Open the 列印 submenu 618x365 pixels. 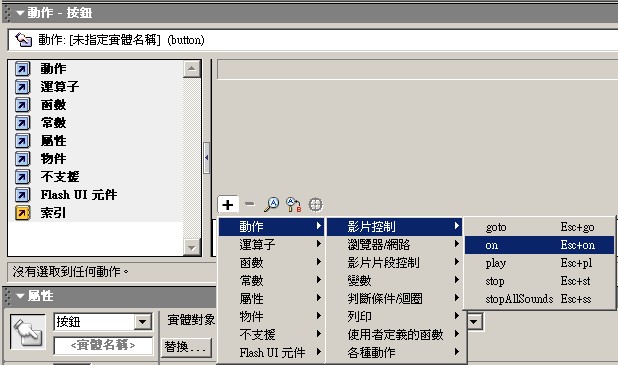click(x=395, y=317)
